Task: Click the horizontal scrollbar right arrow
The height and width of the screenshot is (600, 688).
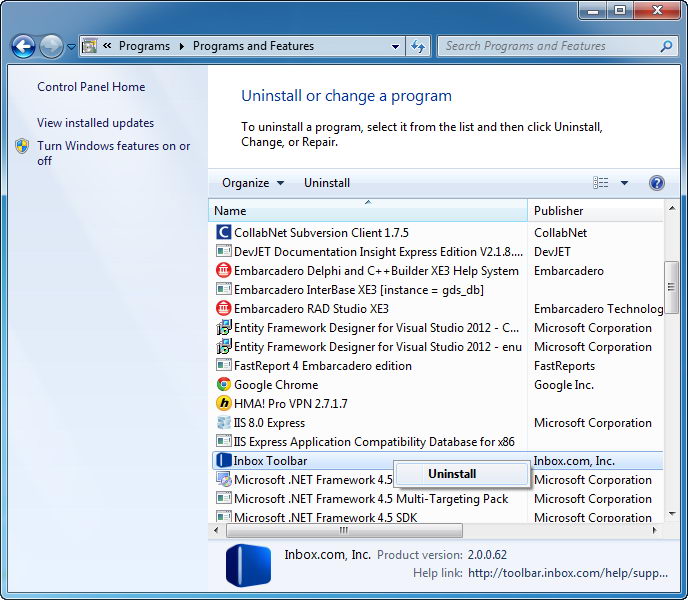Action: click(x=655, y=530)
